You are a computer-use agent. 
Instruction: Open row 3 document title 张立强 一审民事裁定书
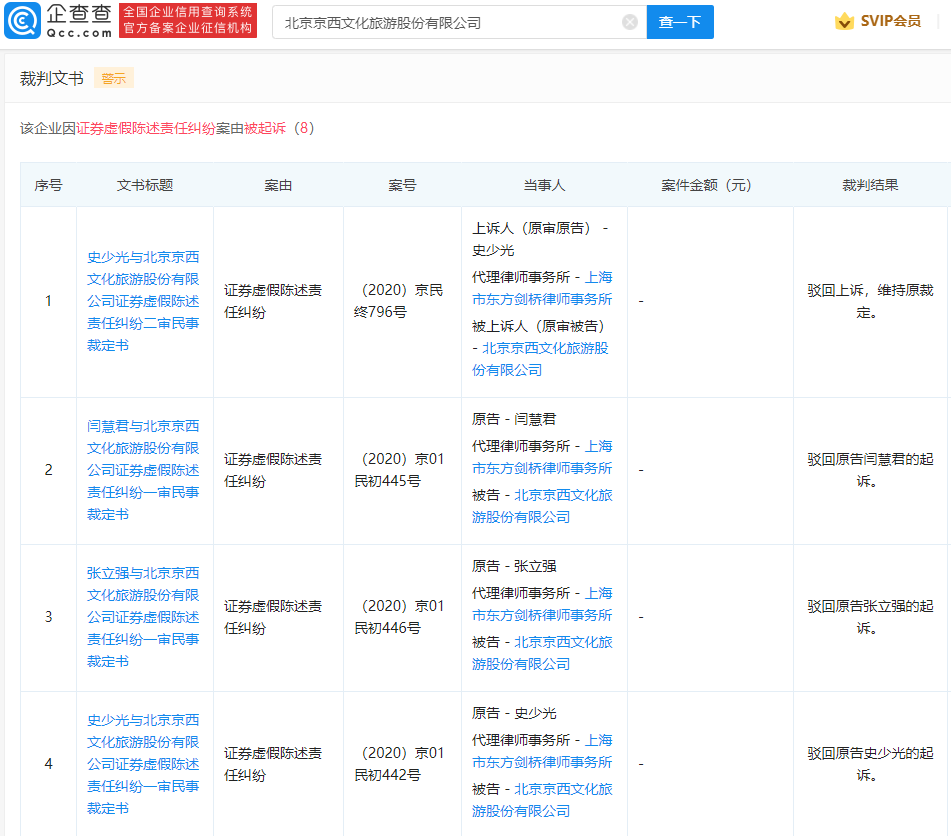(x=143, y=617)
